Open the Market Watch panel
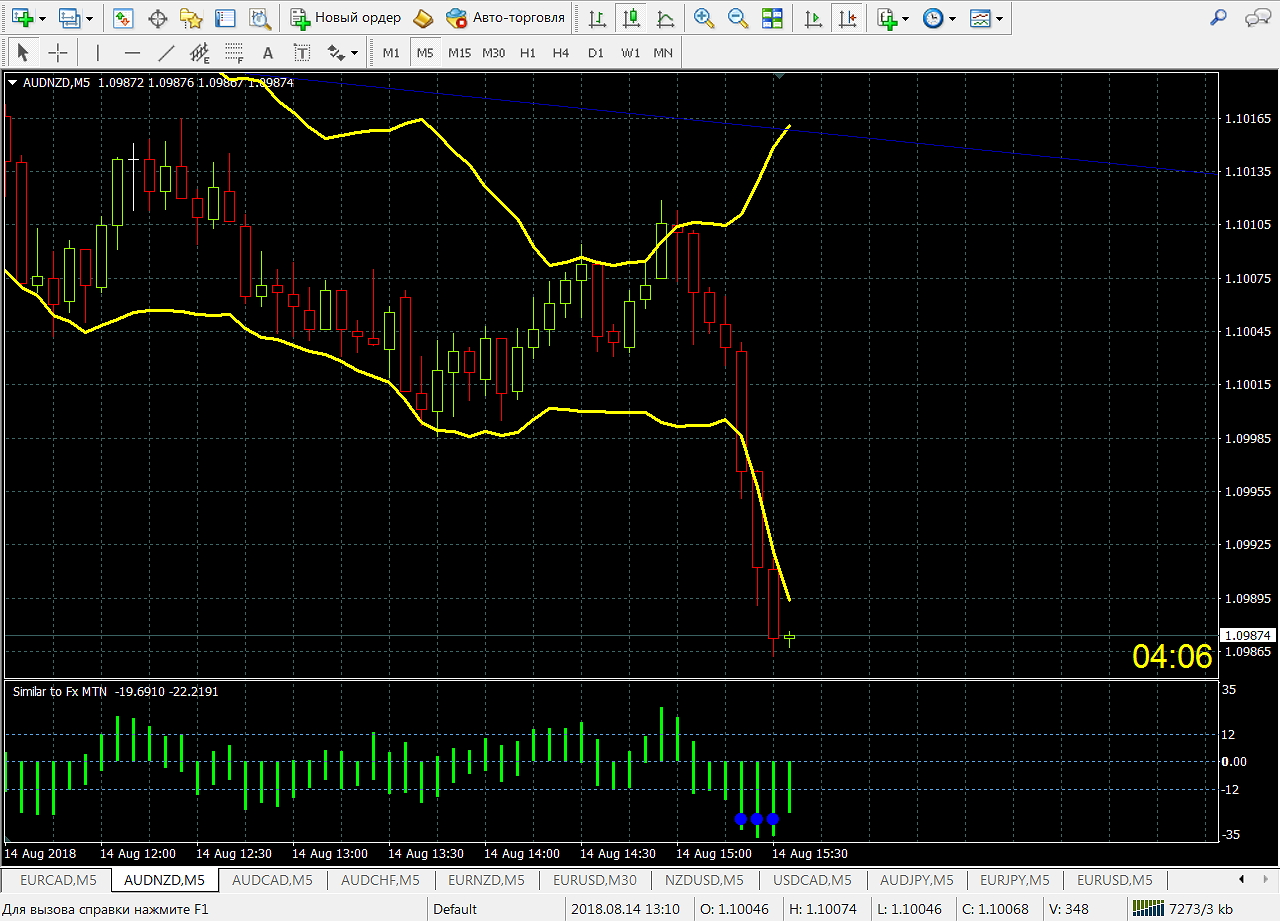The width and height of the screenshot is (1280, 921). click(x=124, y=18)
